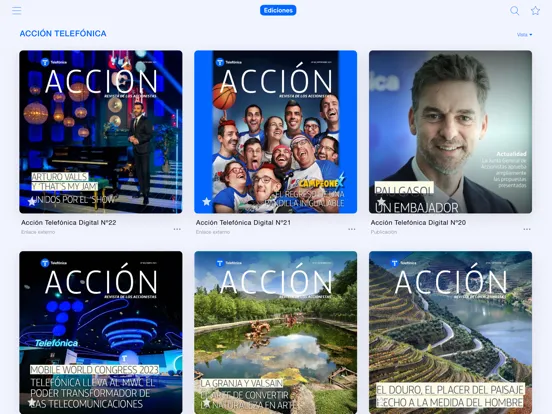Click title Acción Telefónica Digital Nº20

click(x=418, y=222)
